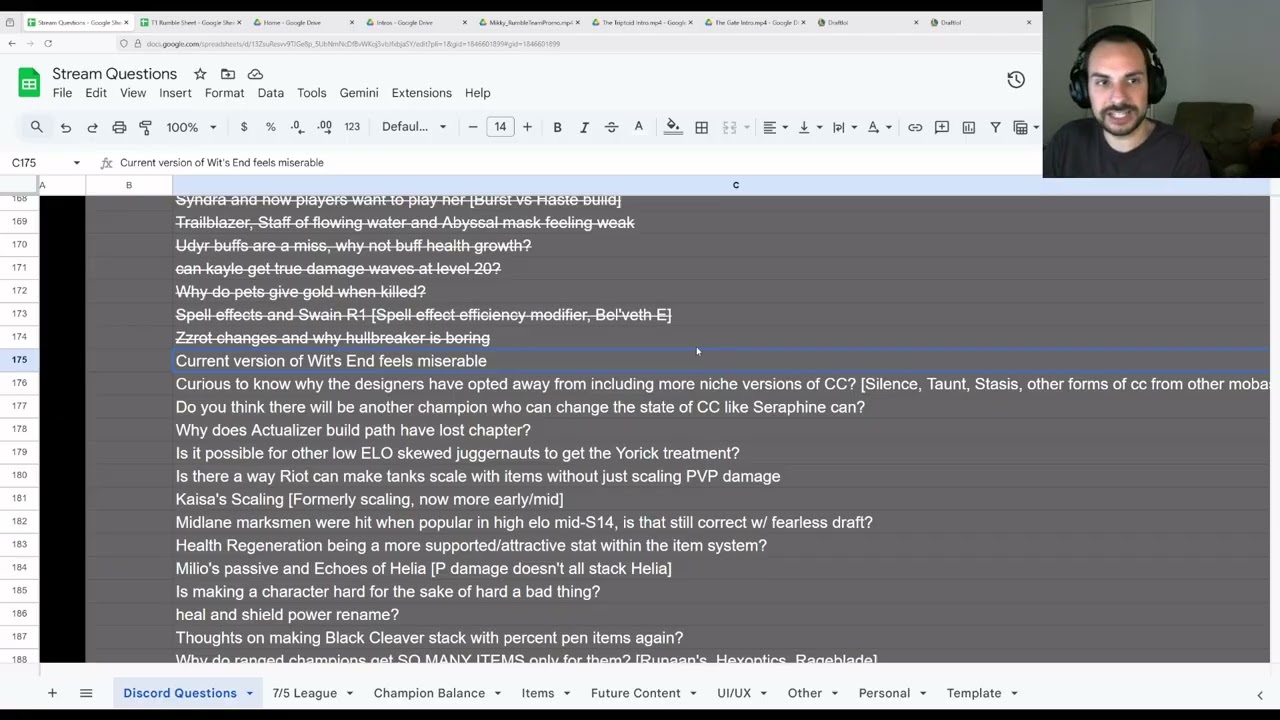Open the Format menu
The height and width of the screenshot is (720, 1280).
coord(224,93)
